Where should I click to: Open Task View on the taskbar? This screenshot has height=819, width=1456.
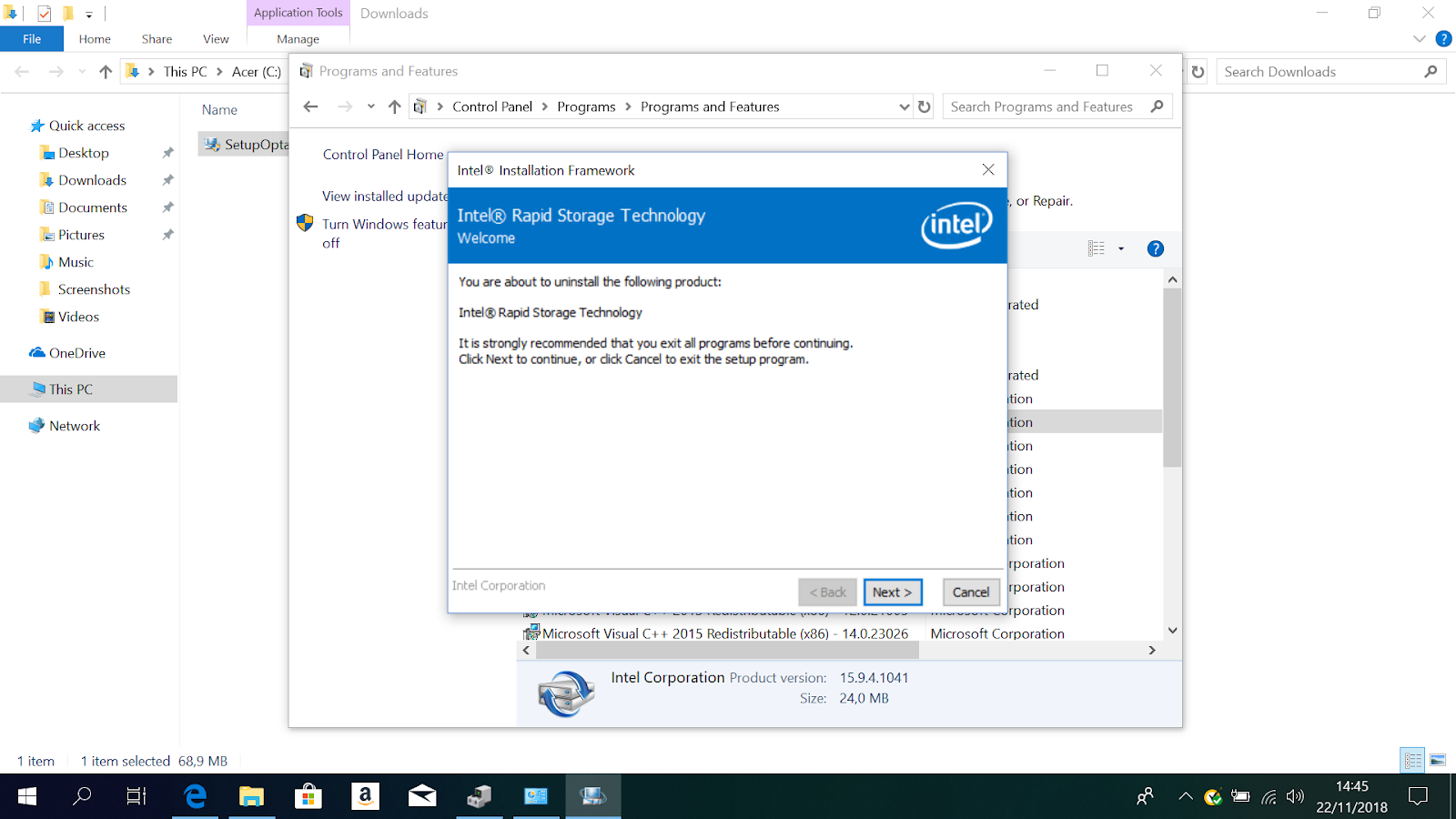click(x=136, y=796)
